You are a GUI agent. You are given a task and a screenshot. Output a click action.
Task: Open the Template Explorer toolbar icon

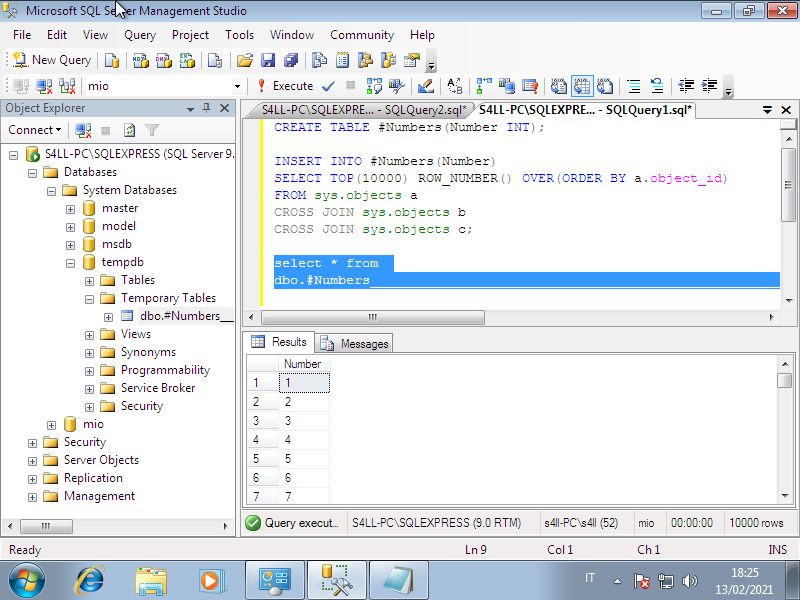(x=388, y=60)
